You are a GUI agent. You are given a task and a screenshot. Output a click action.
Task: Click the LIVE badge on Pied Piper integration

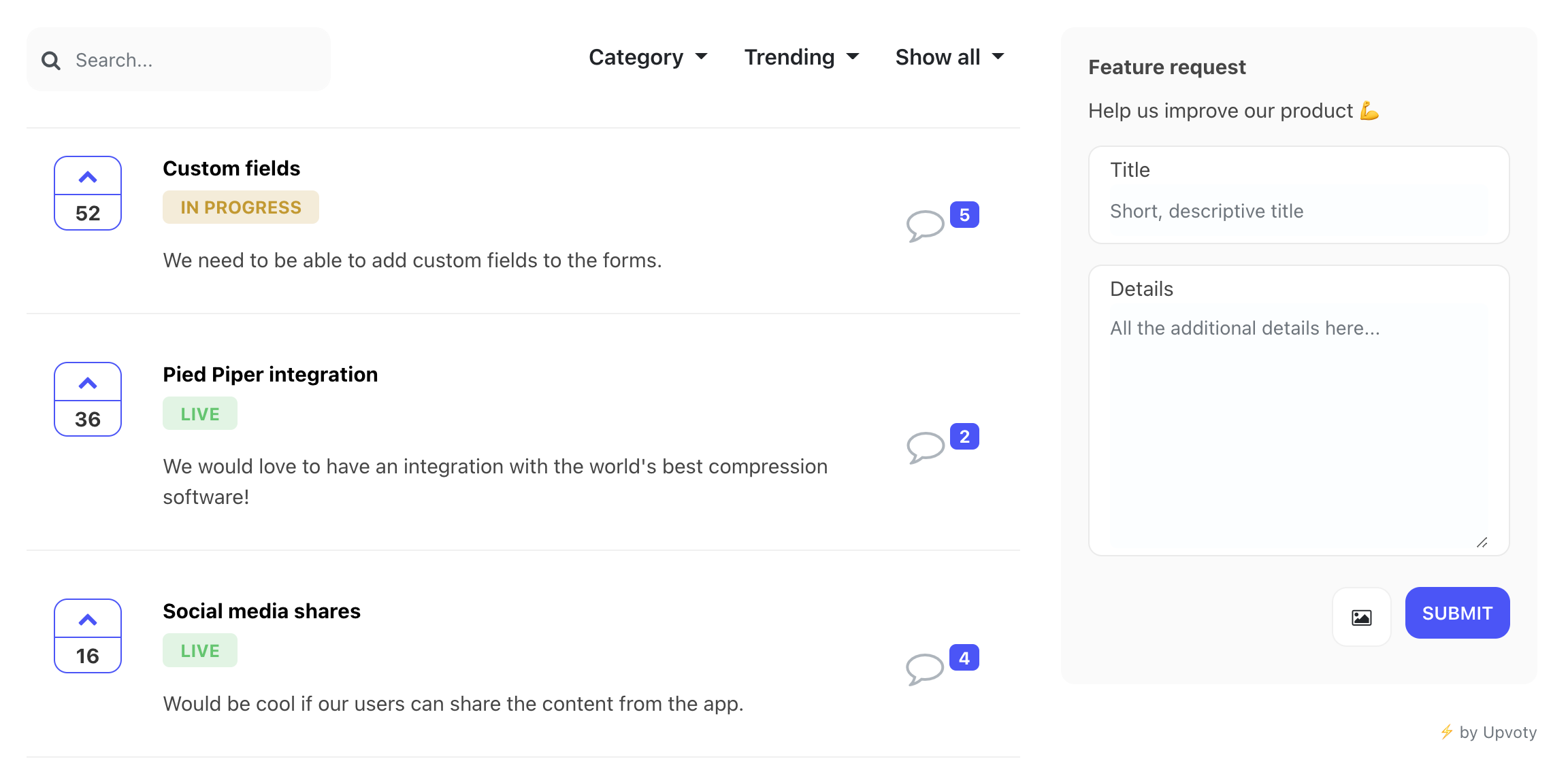pyautogui.click(x=199, y=413)
